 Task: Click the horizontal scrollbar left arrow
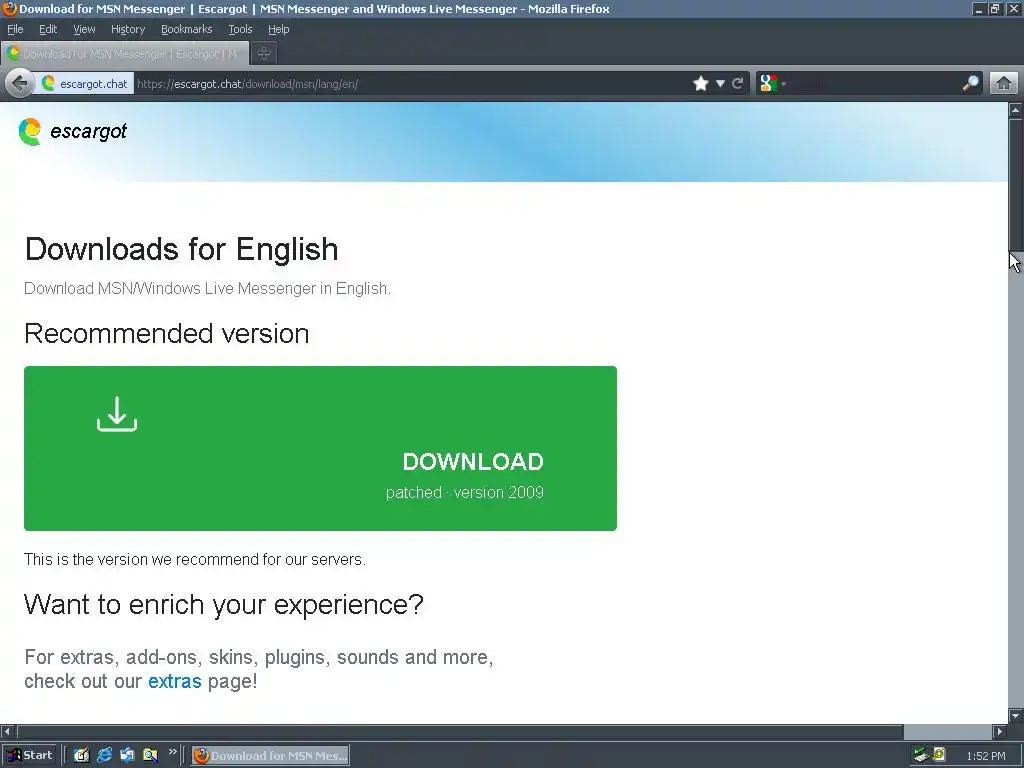coord(7,731)
